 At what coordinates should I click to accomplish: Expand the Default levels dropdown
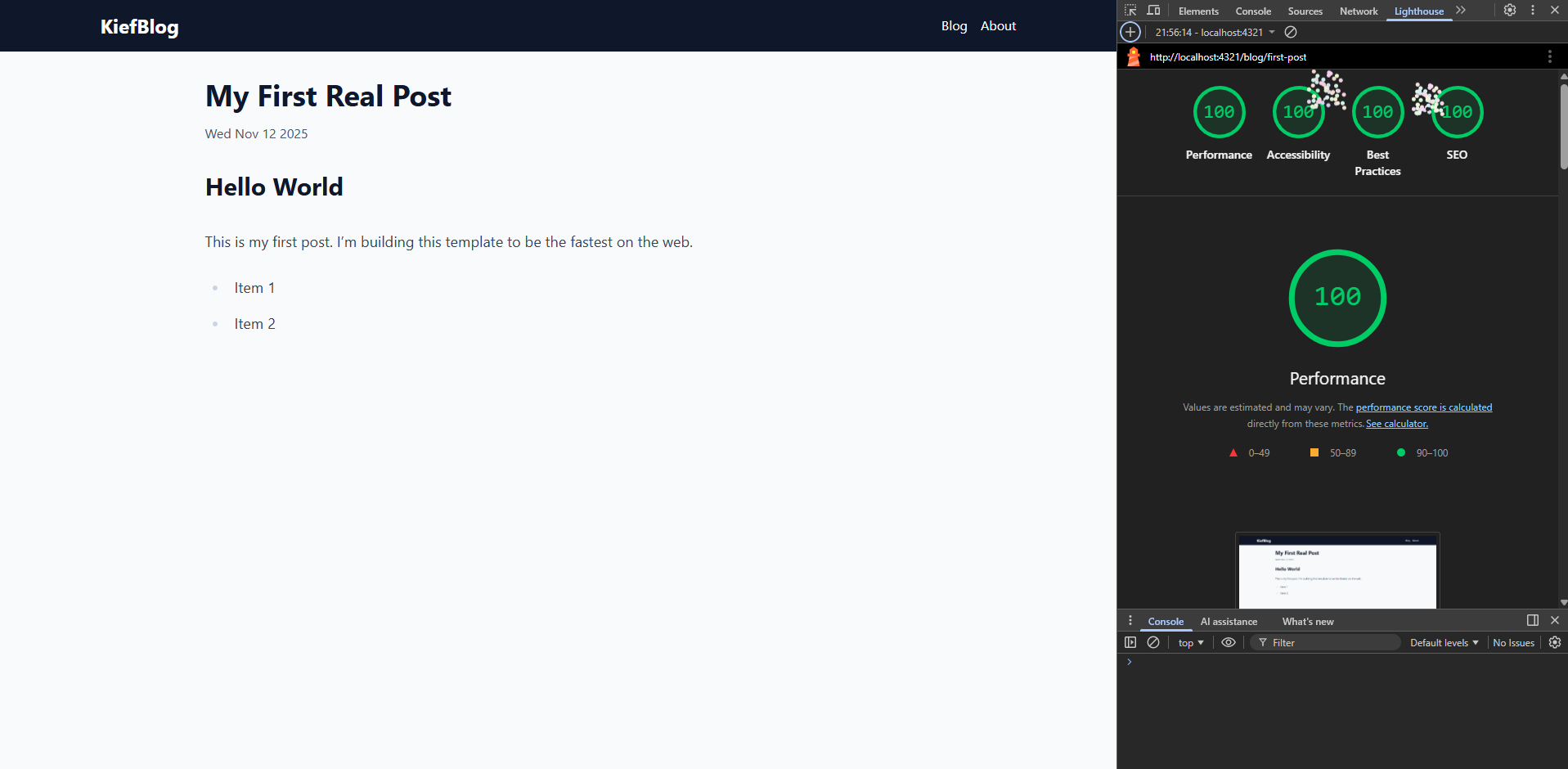tap(1444, 642)
